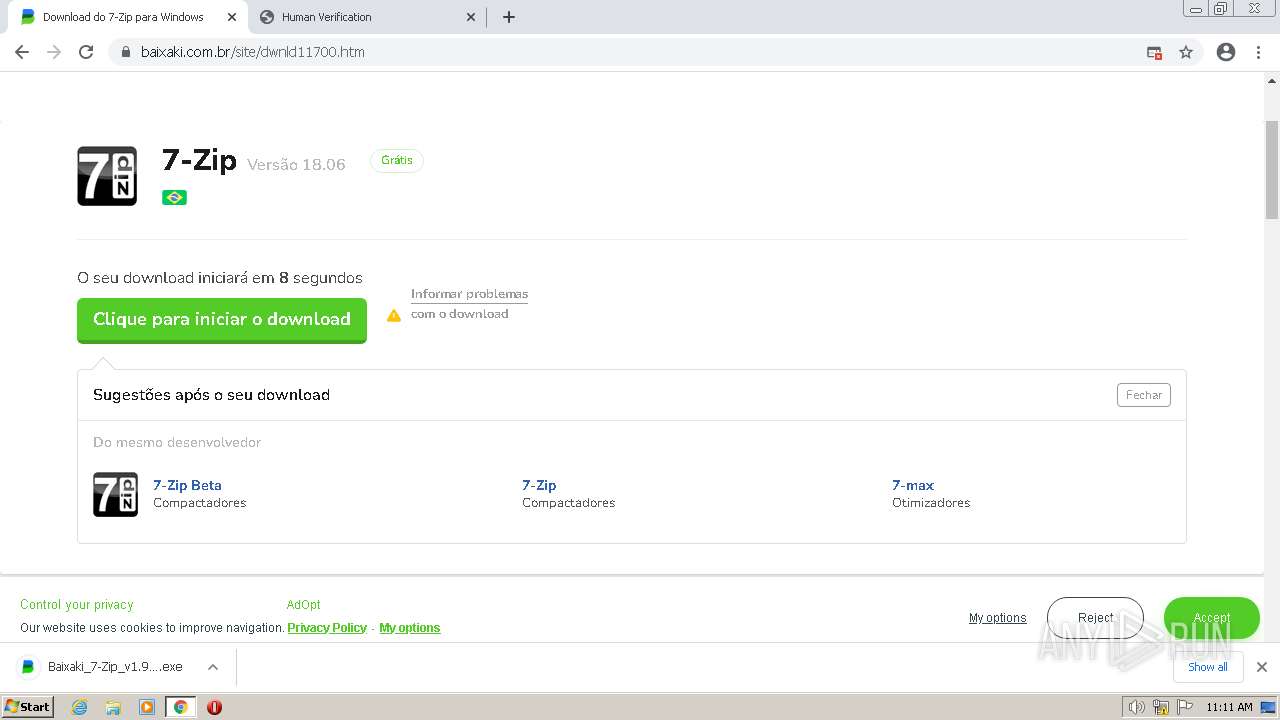Click the 7-Zip Beta icon thumbnail
1280x720 pixels.
(115, 494)
